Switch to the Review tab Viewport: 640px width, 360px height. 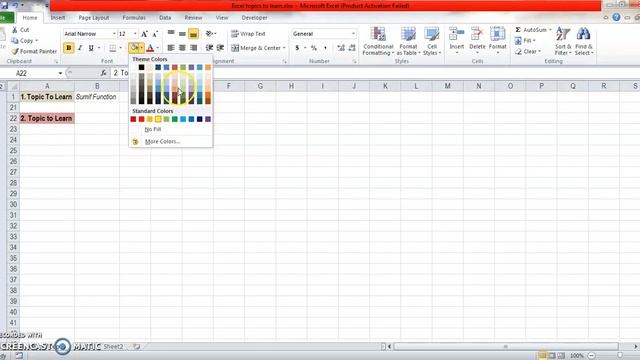click(193, 18)
